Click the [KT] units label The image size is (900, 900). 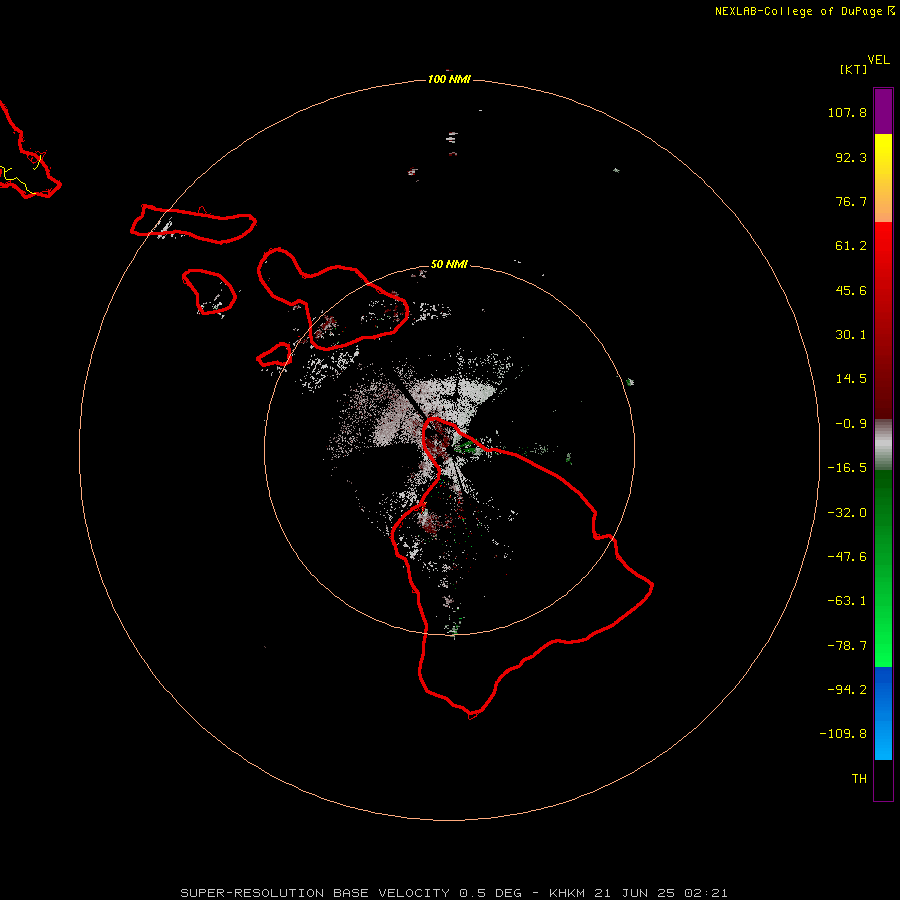(853, 69)
